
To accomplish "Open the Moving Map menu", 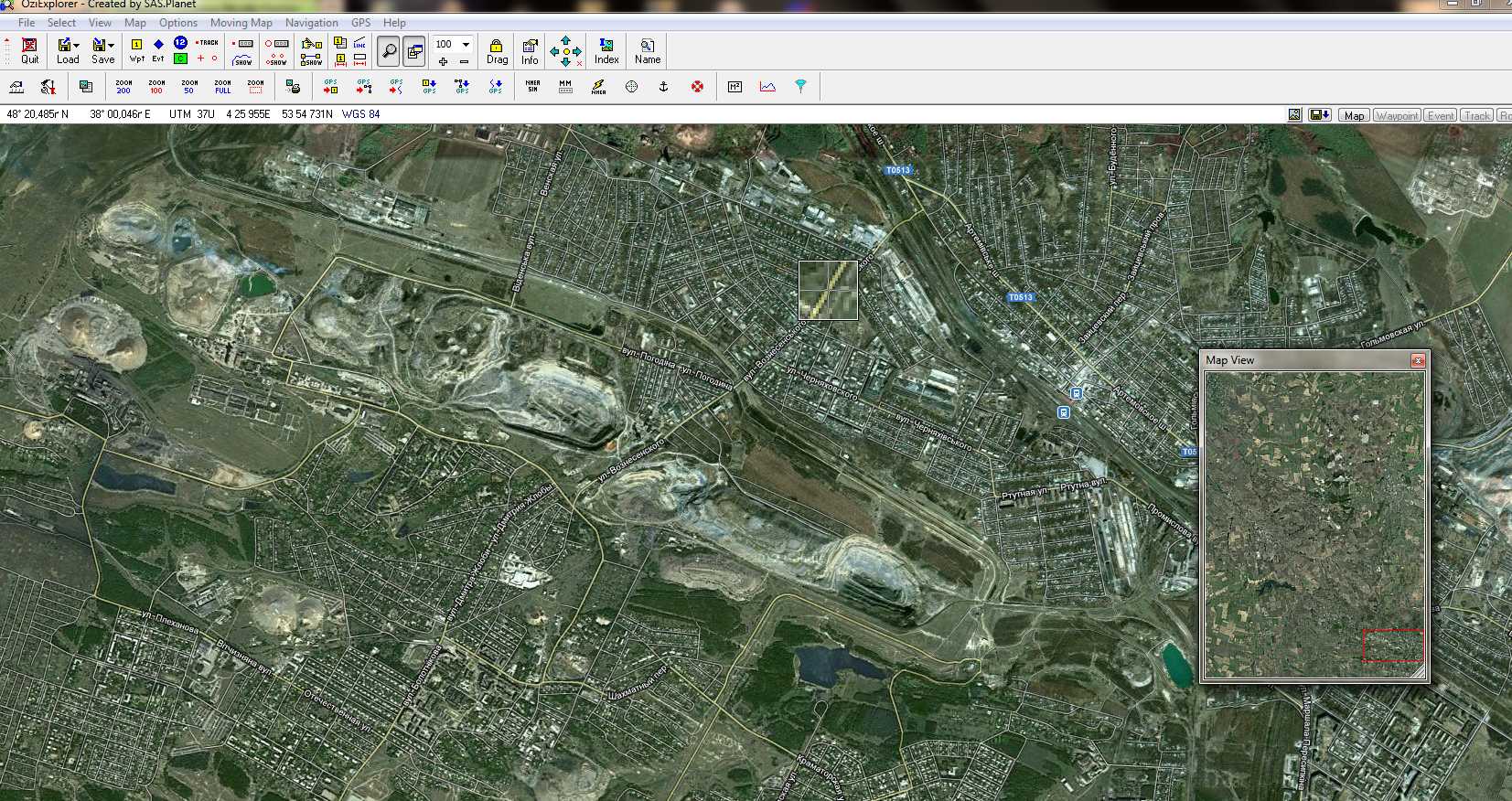I will 241,23.
